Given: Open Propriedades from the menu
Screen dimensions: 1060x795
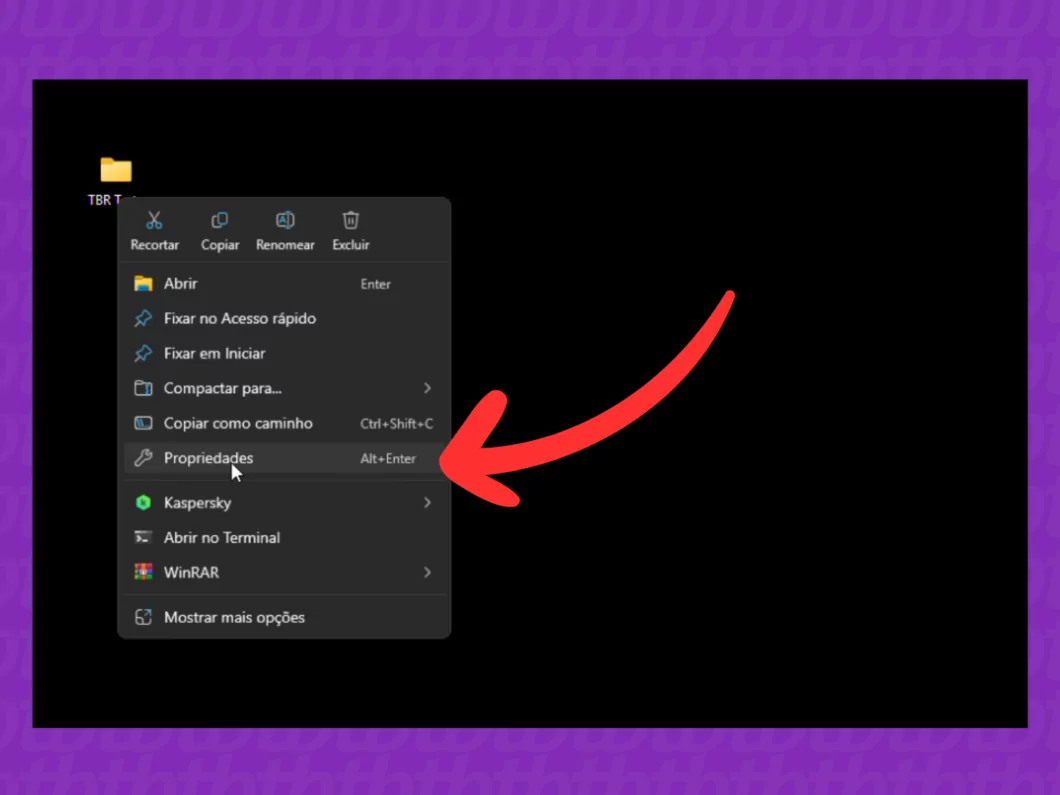Looking at the screenshot, I should [285, 458].
